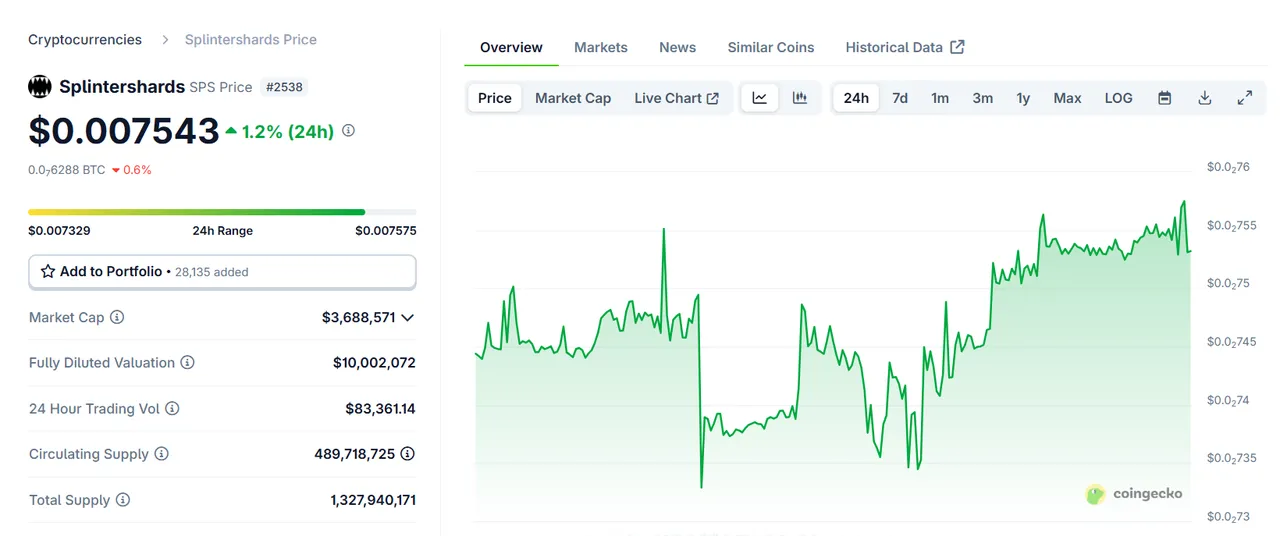
Task: Add Splintershards to portfolio
Action: [222, 272]
